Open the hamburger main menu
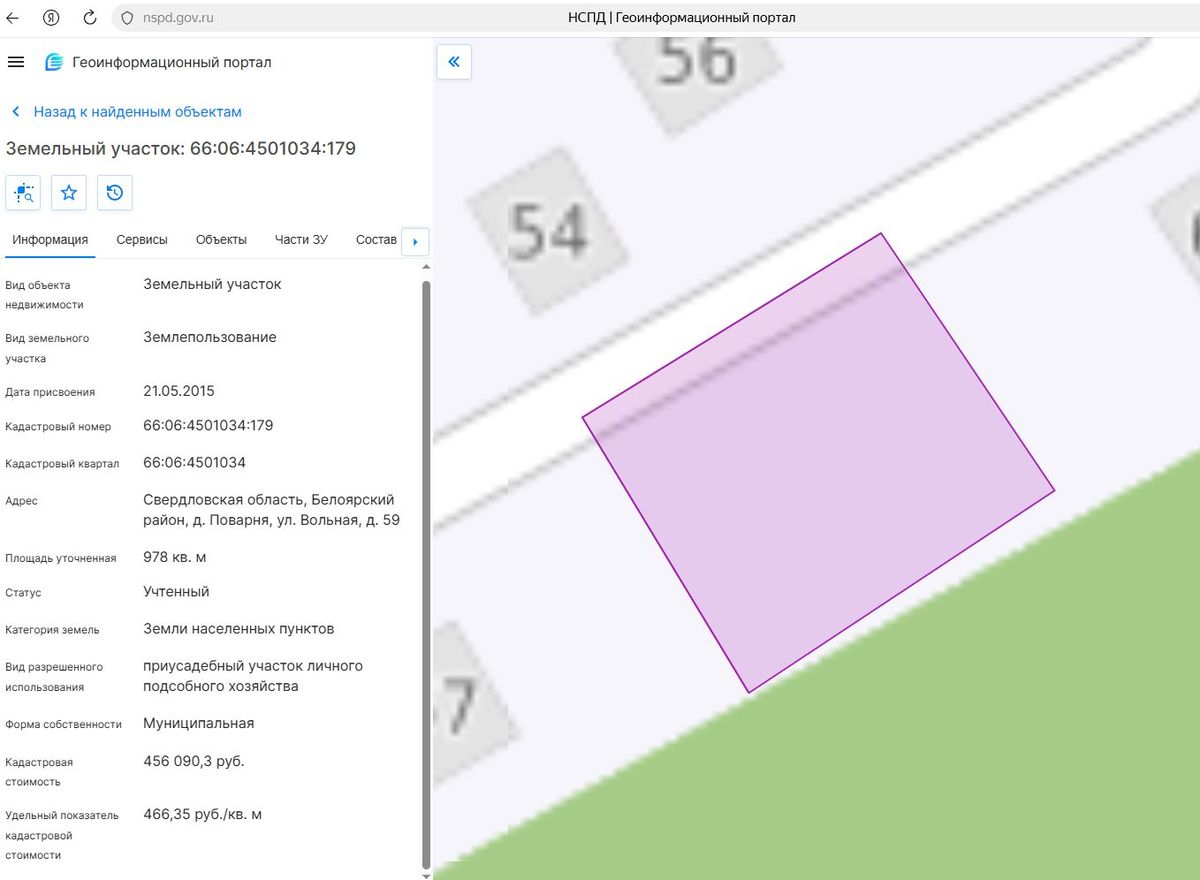 (15, 62)
